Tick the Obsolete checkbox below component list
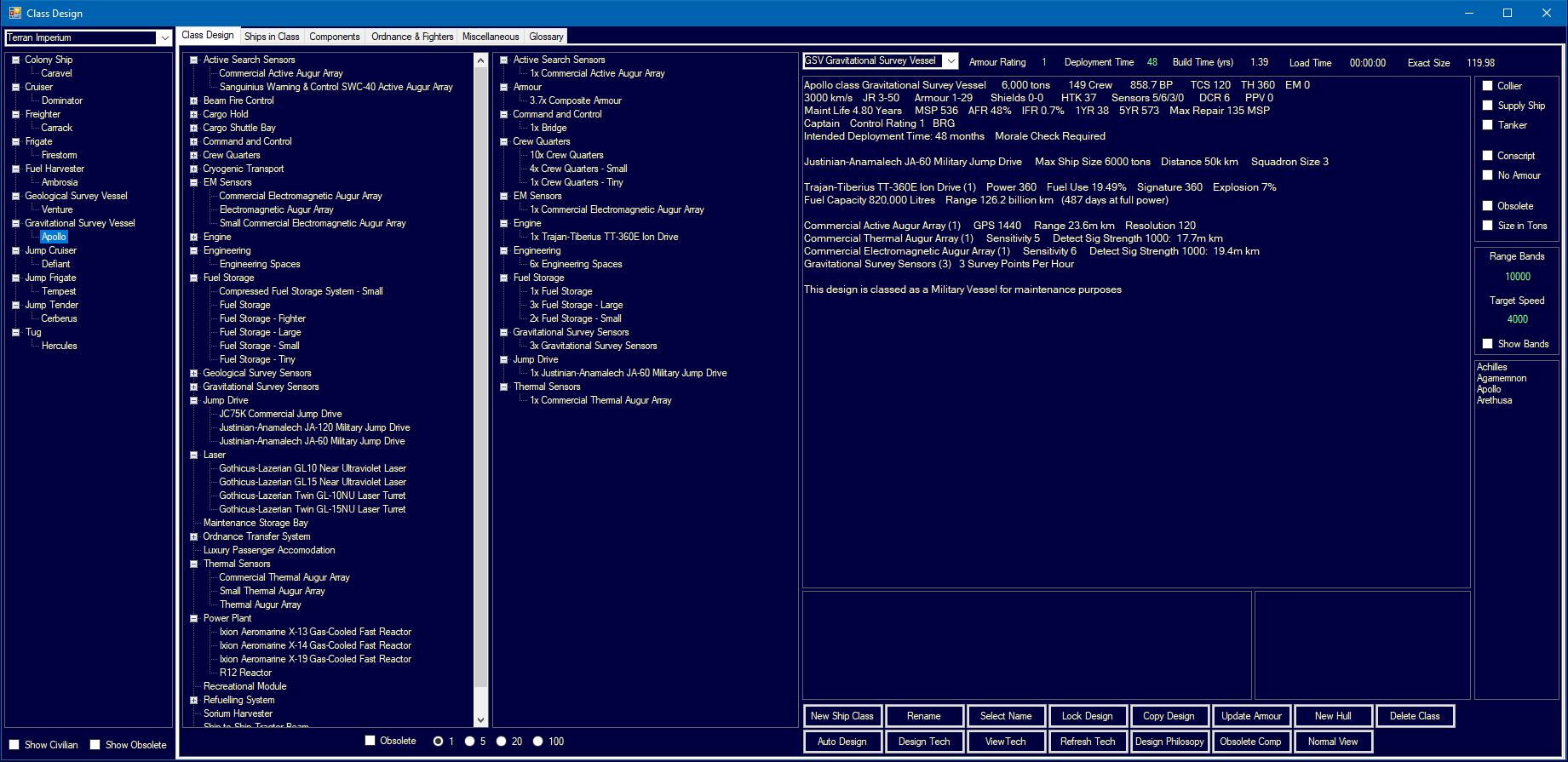 tap(370, 741)
